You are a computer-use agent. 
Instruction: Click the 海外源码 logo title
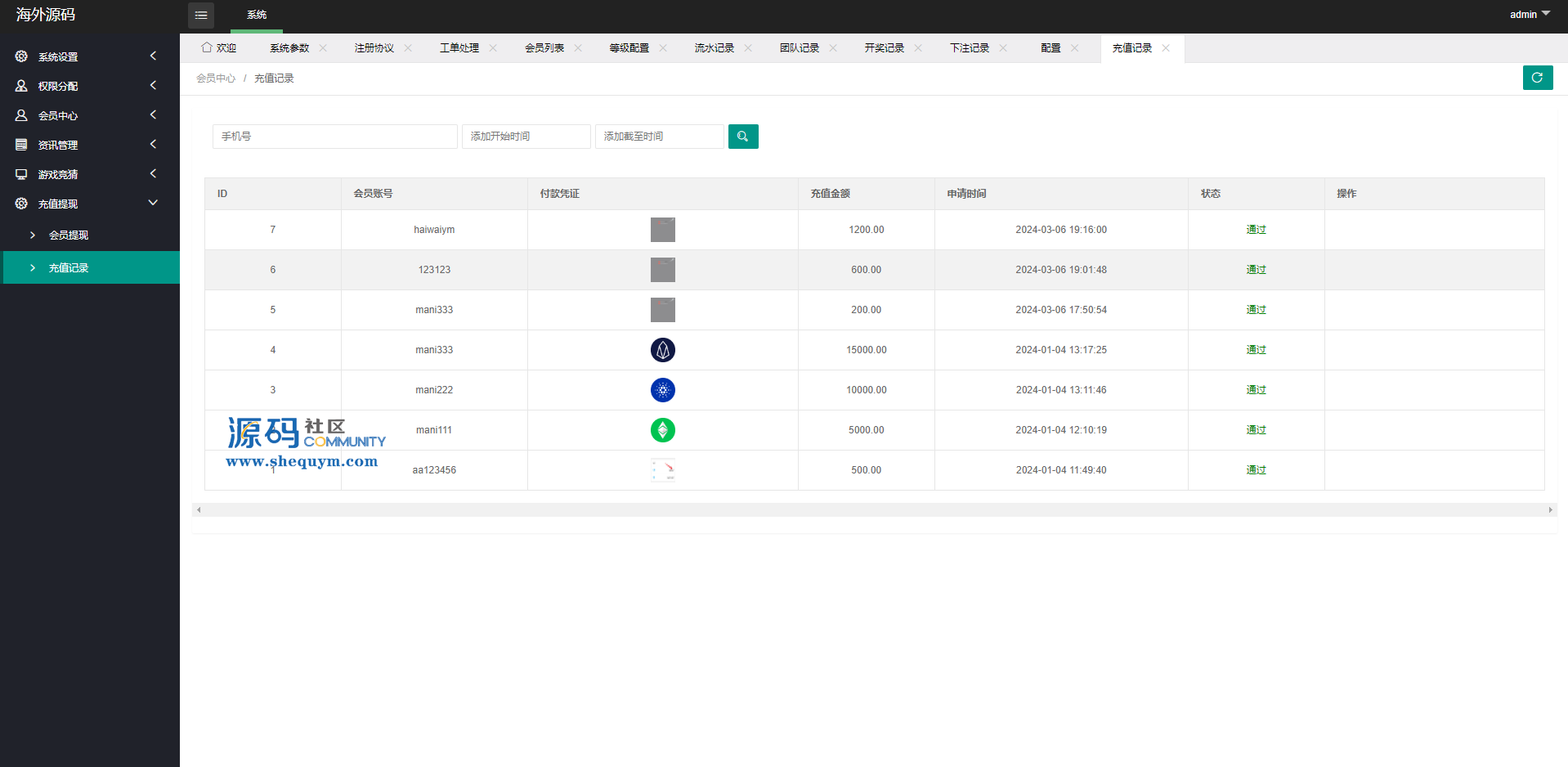[x=46, y=15]
